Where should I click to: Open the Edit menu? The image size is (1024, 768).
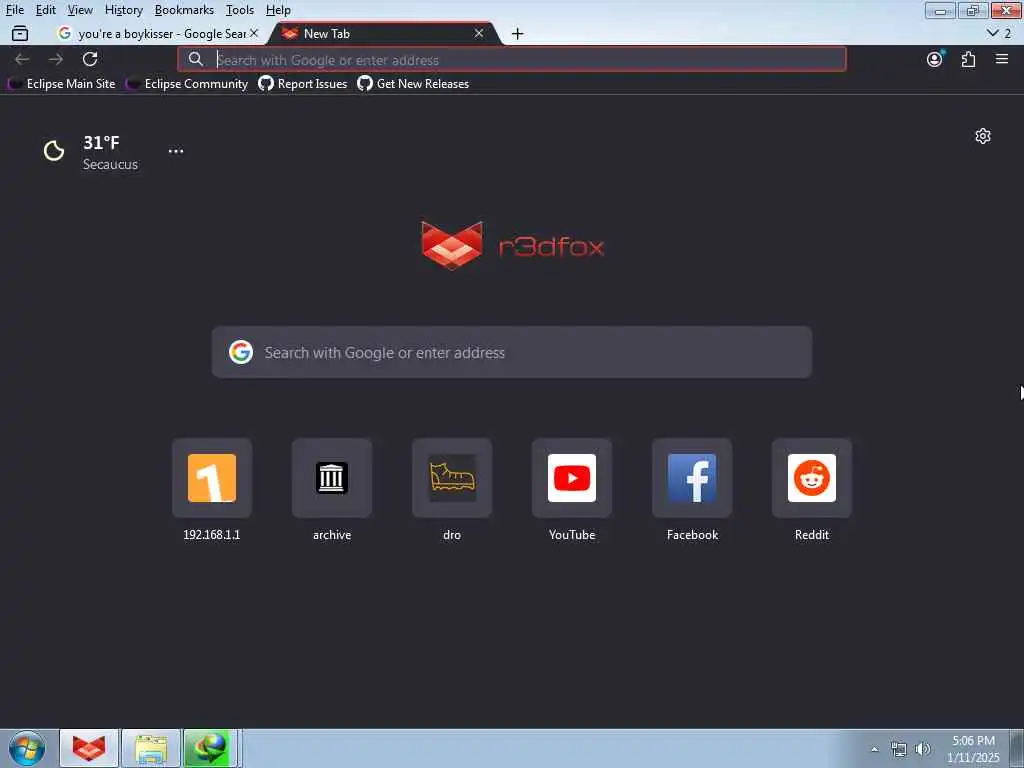46,10
